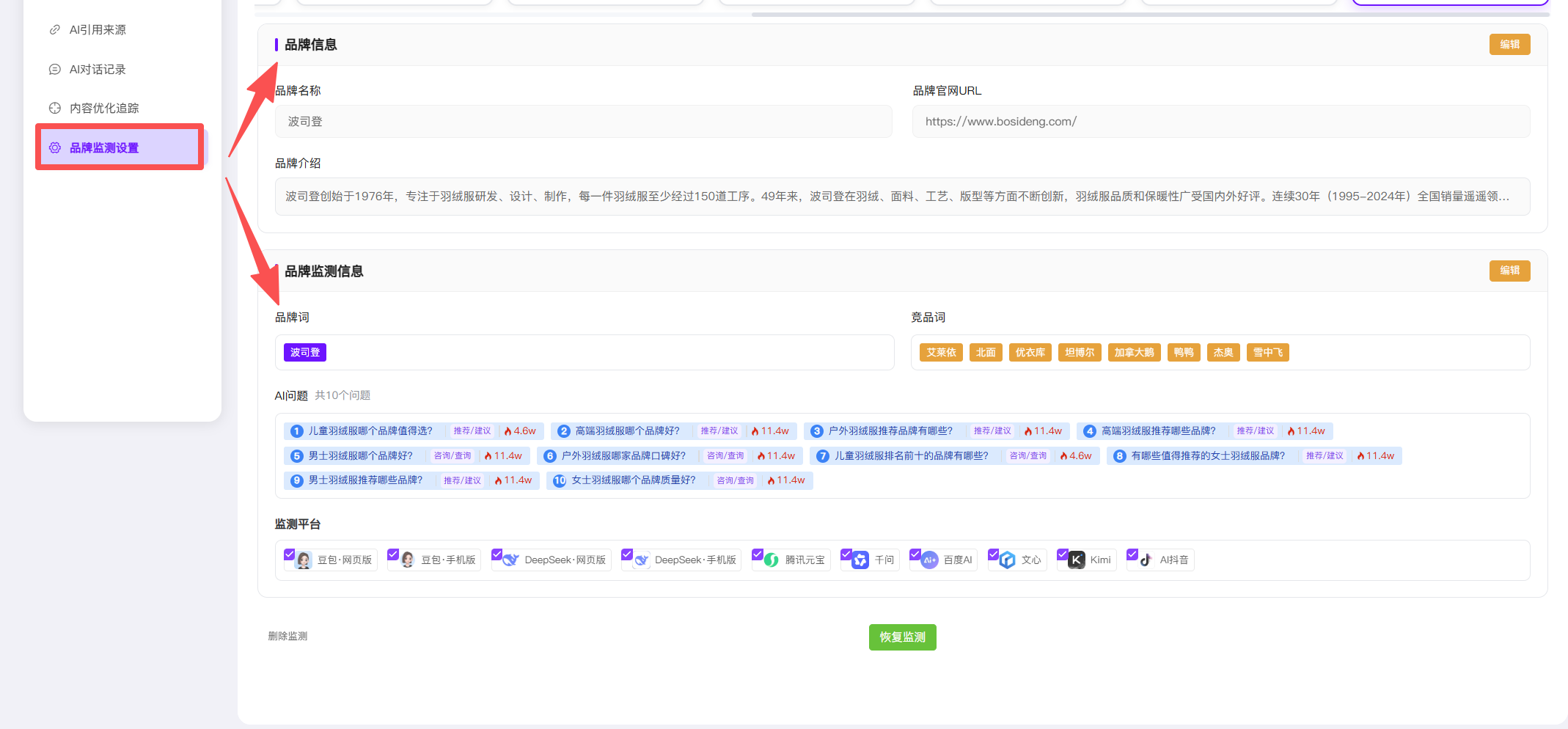This screenshot has width=1568, height=729.
Task: Click the AI抖音 TikTok logo
Action: pyautogui.click(x=1146, y=560)
